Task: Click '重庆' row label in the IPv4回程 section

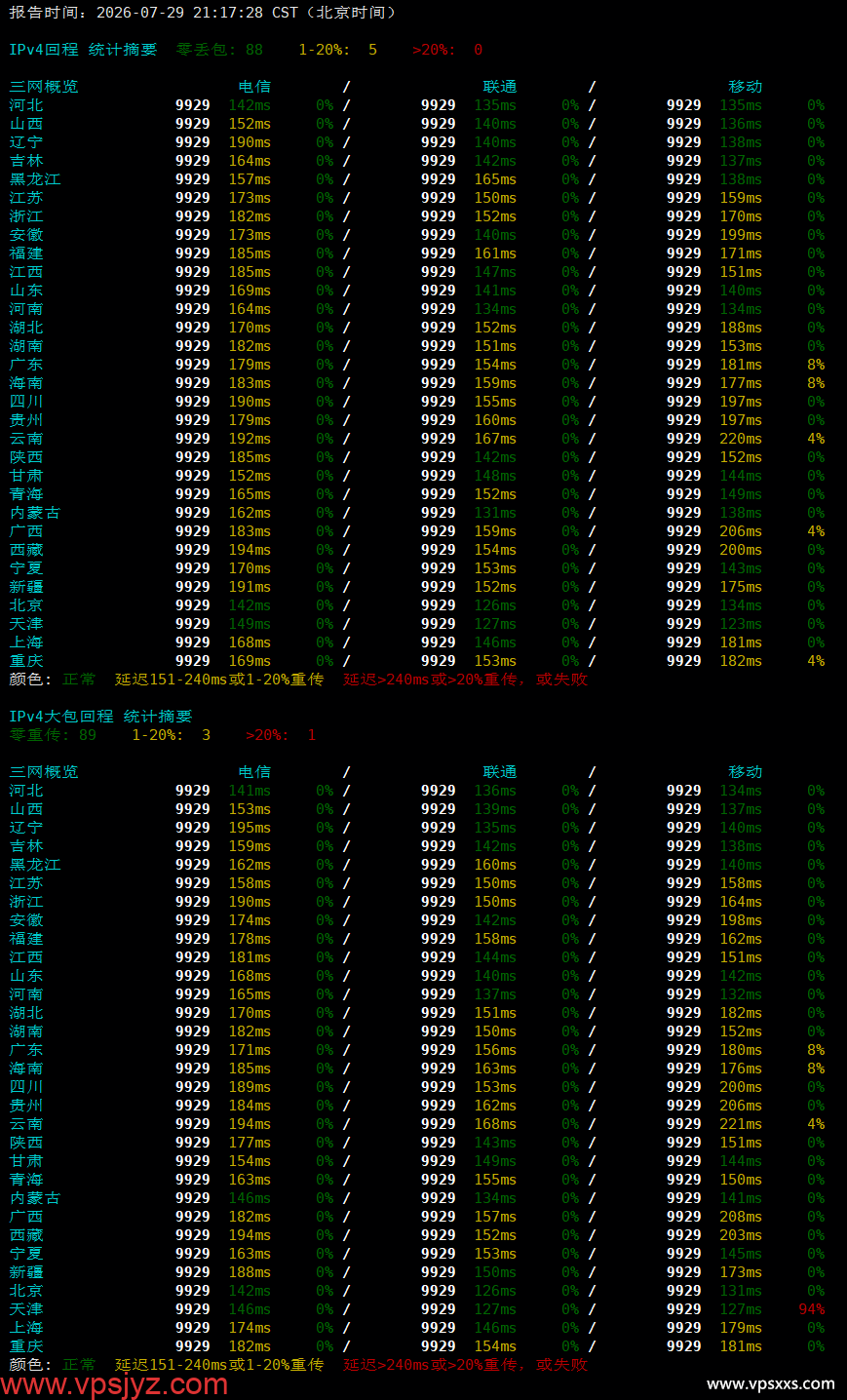Action: pyautogui.click(x=26, y=661)
